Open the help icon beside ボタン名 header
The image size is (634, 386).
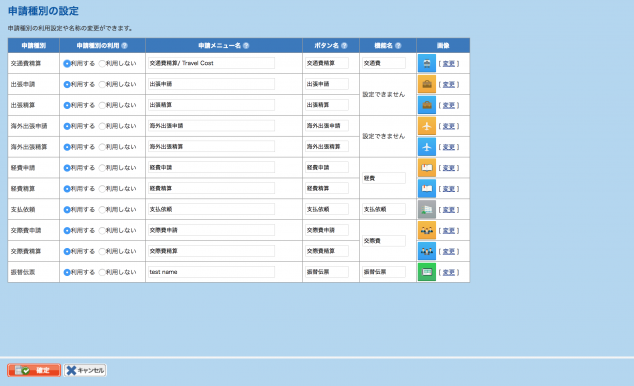click(x=344, y=46)
